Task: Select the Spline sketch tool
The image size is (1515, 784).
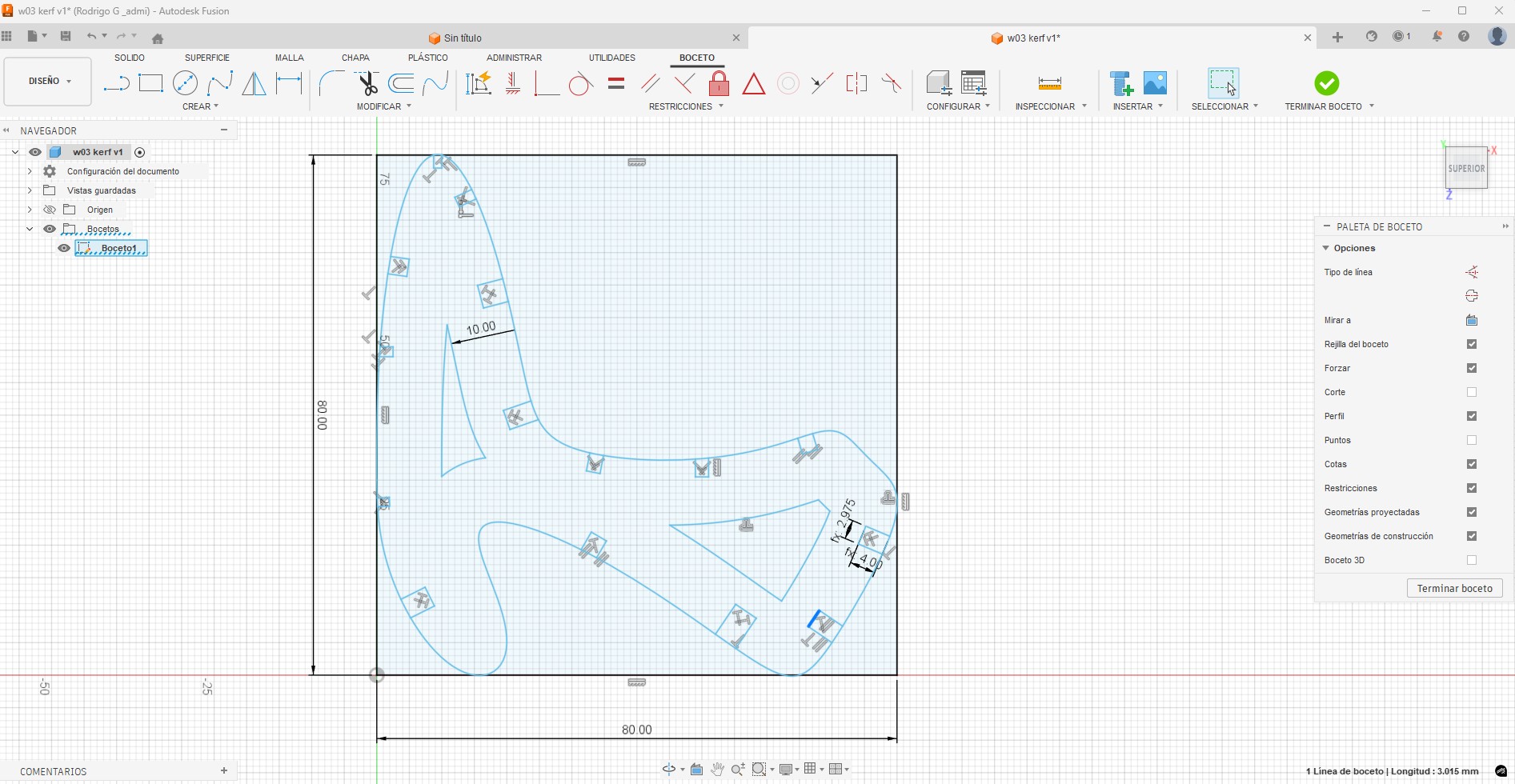Action: (x=219, y=83)
